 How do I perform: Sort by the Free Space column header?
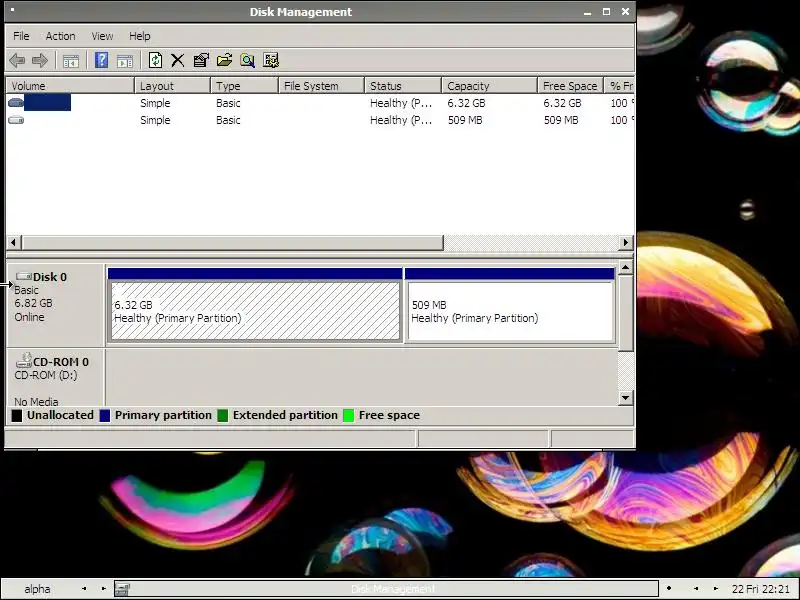570,86
